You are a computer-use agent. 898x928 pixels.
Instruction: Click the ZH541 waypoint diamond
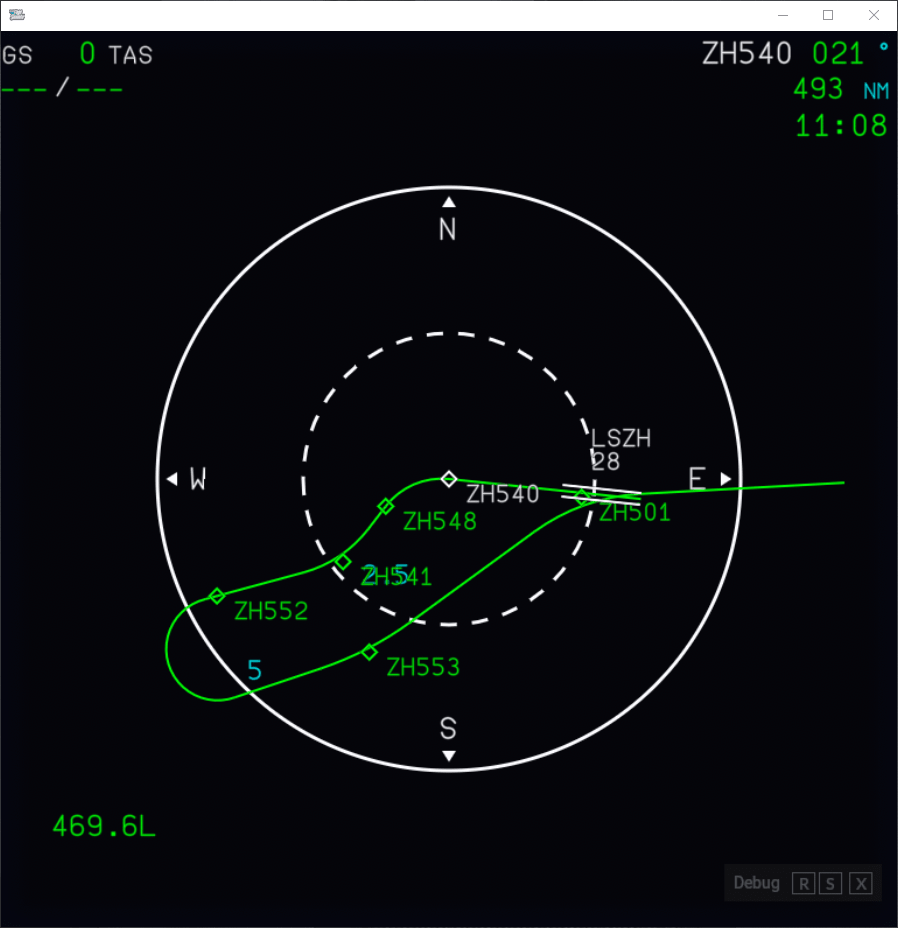coord(343,562)
